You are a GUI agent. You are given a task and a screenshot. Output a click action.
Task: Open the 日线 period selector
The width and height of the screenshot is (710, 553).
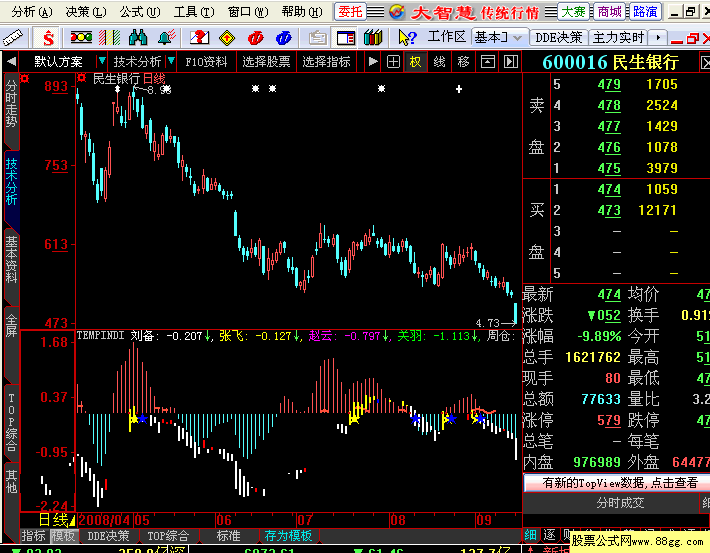click(x=56, y=520)
